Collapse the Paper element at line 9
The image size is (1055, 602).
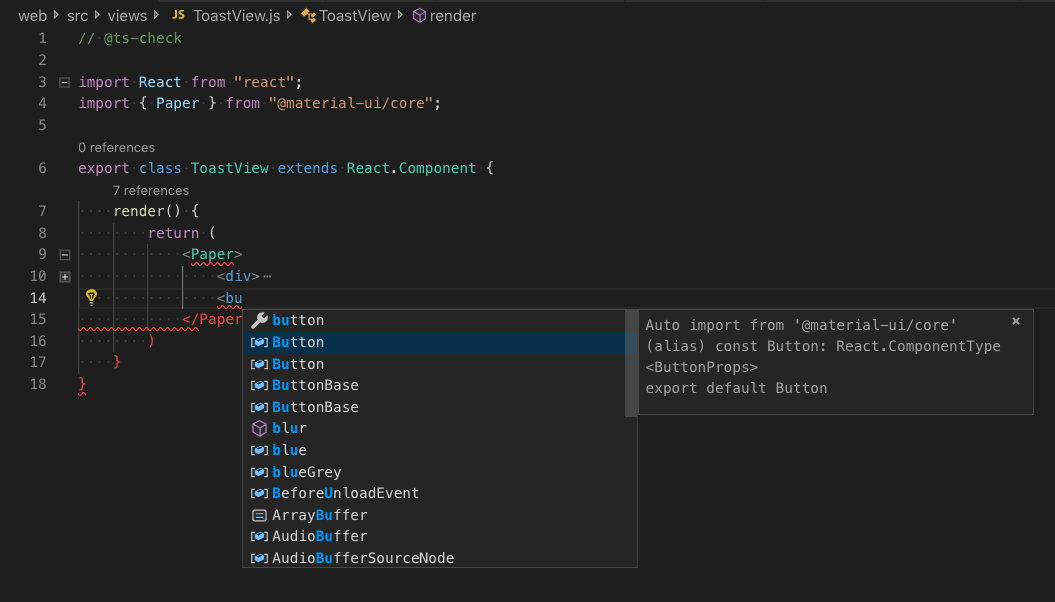[65, 255]
